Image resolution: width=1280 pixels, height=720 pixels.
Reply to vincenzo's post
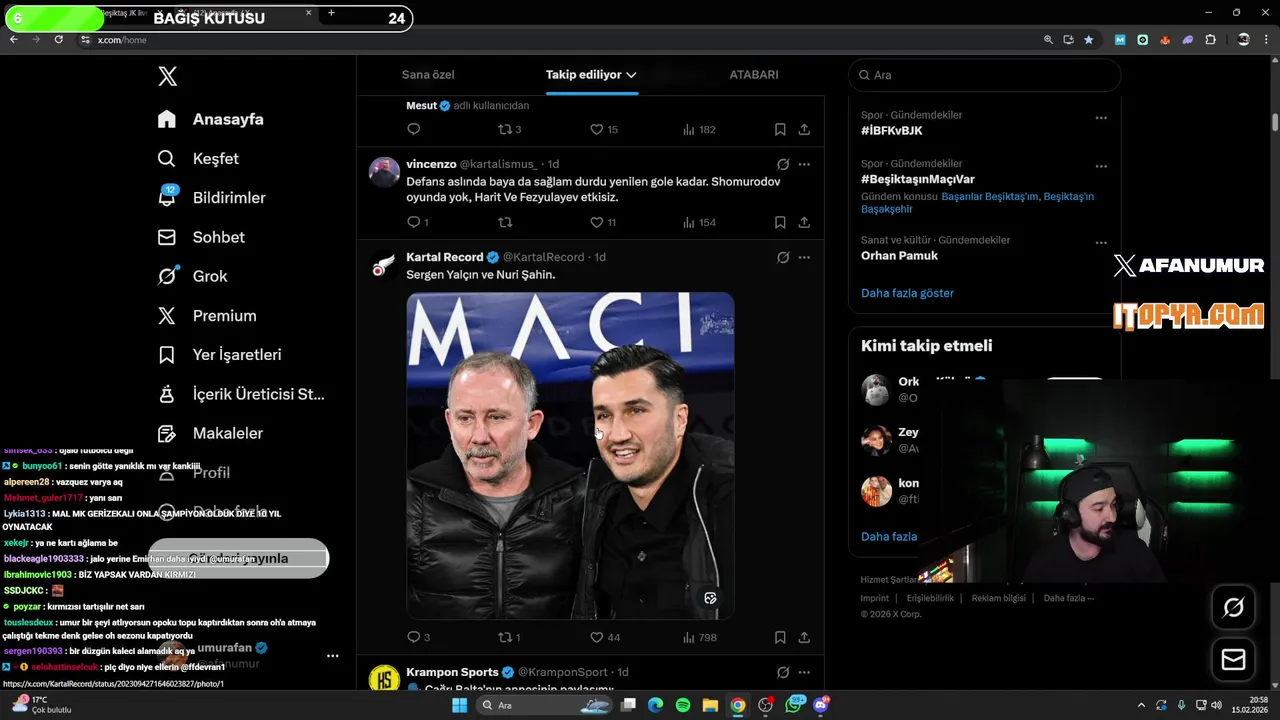414,222
